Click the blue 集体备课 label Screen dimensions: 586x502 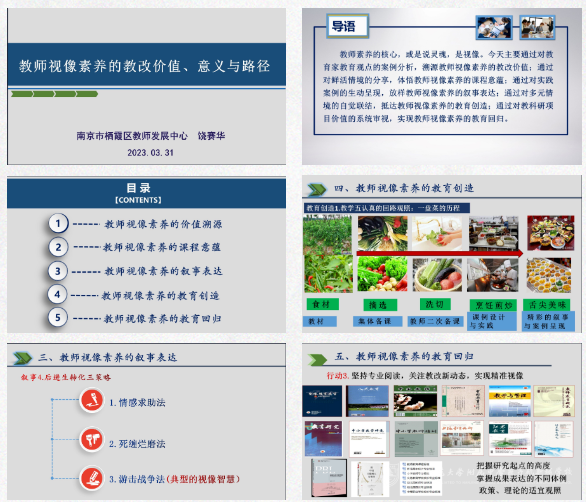(x=377, y=321)
